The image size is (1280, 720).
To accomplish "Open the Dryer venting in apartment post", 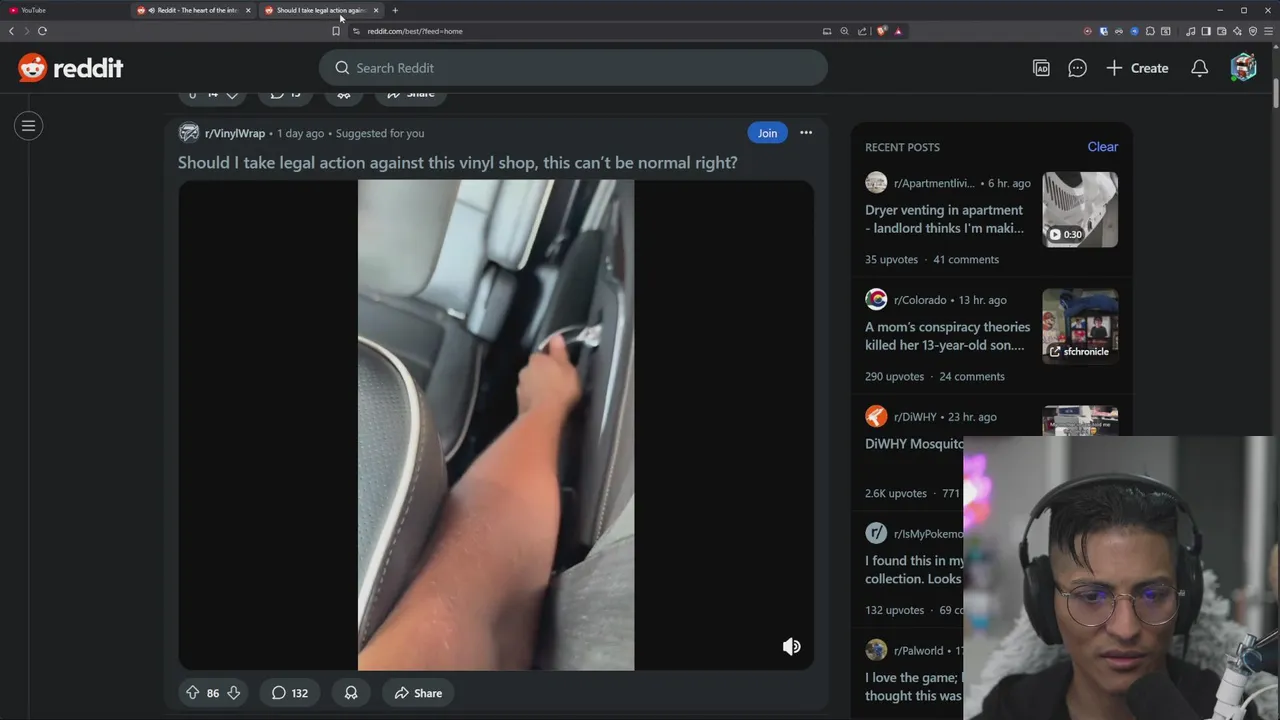I will point(944,219).
